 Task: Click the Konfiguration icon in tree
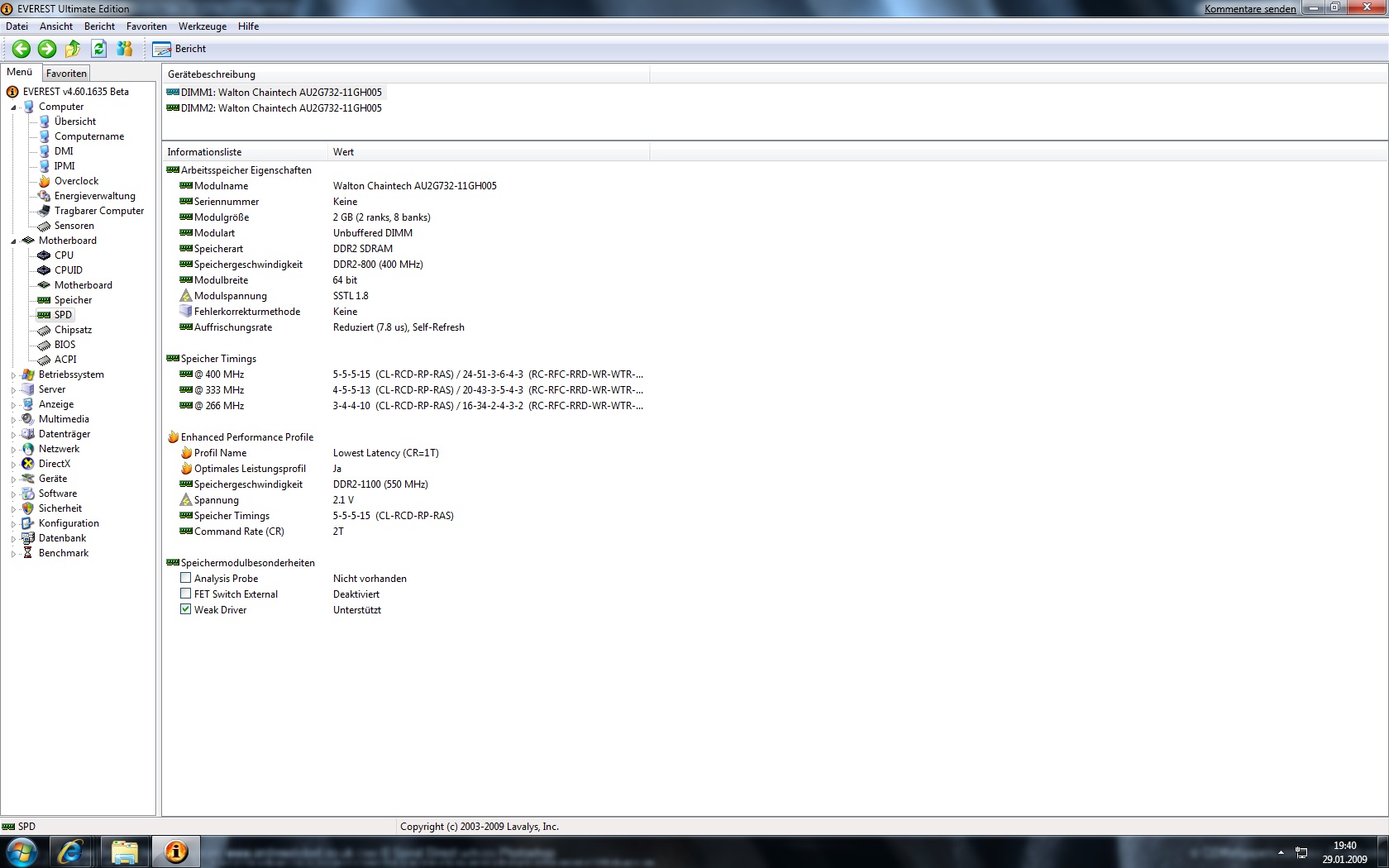[x=28, y=523]
